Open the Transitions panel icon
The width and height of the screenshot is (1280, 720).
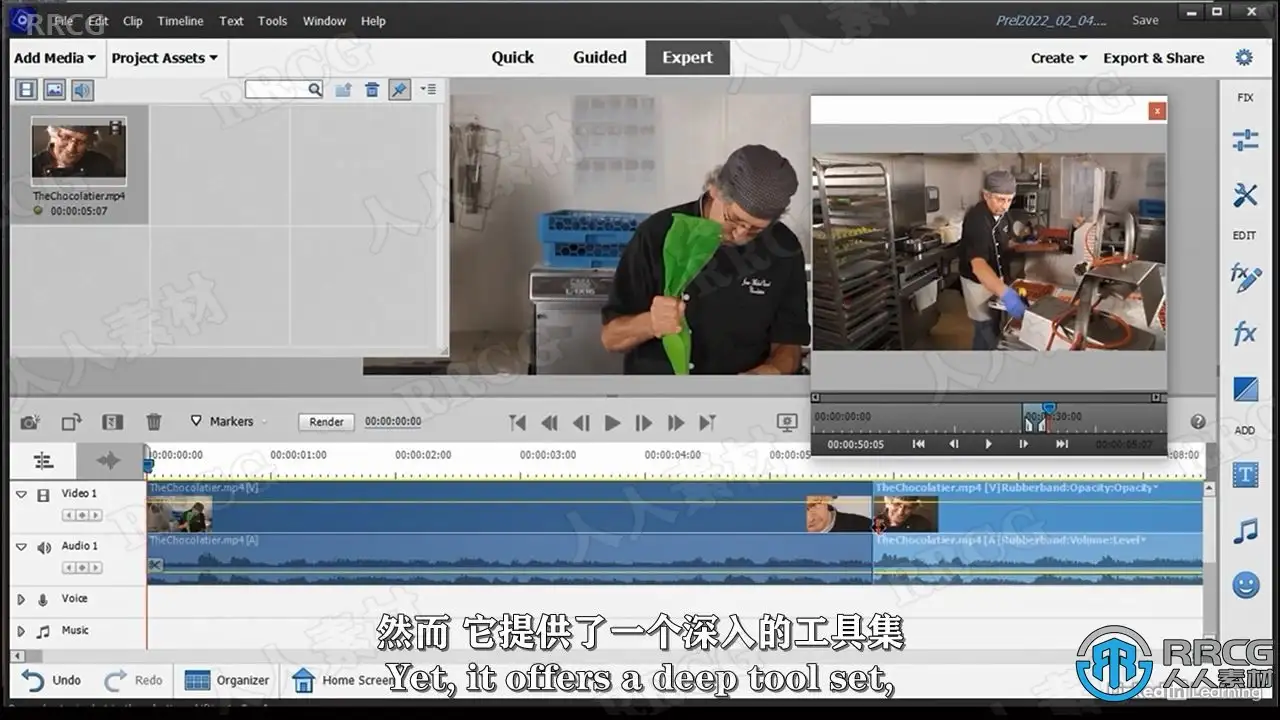(x=1245, y=388)
